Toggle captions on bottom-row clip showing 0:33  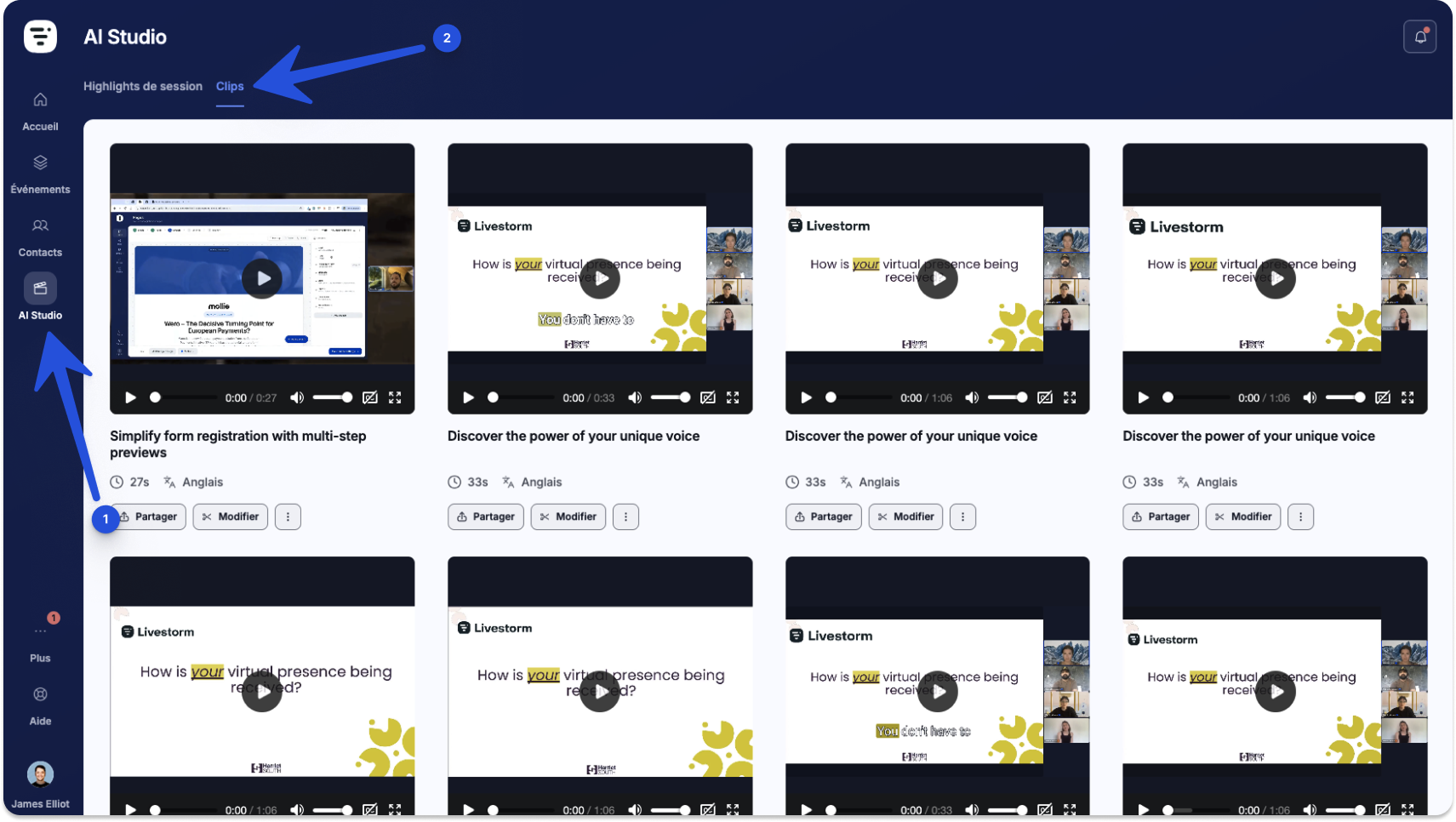pyautogui.click(x=1045, y=810)
